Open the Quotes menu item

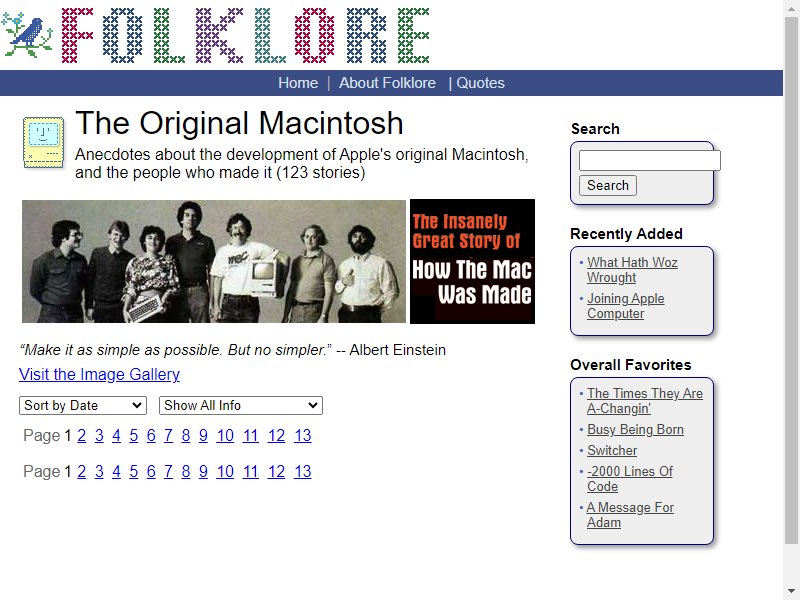coord(480,83)
